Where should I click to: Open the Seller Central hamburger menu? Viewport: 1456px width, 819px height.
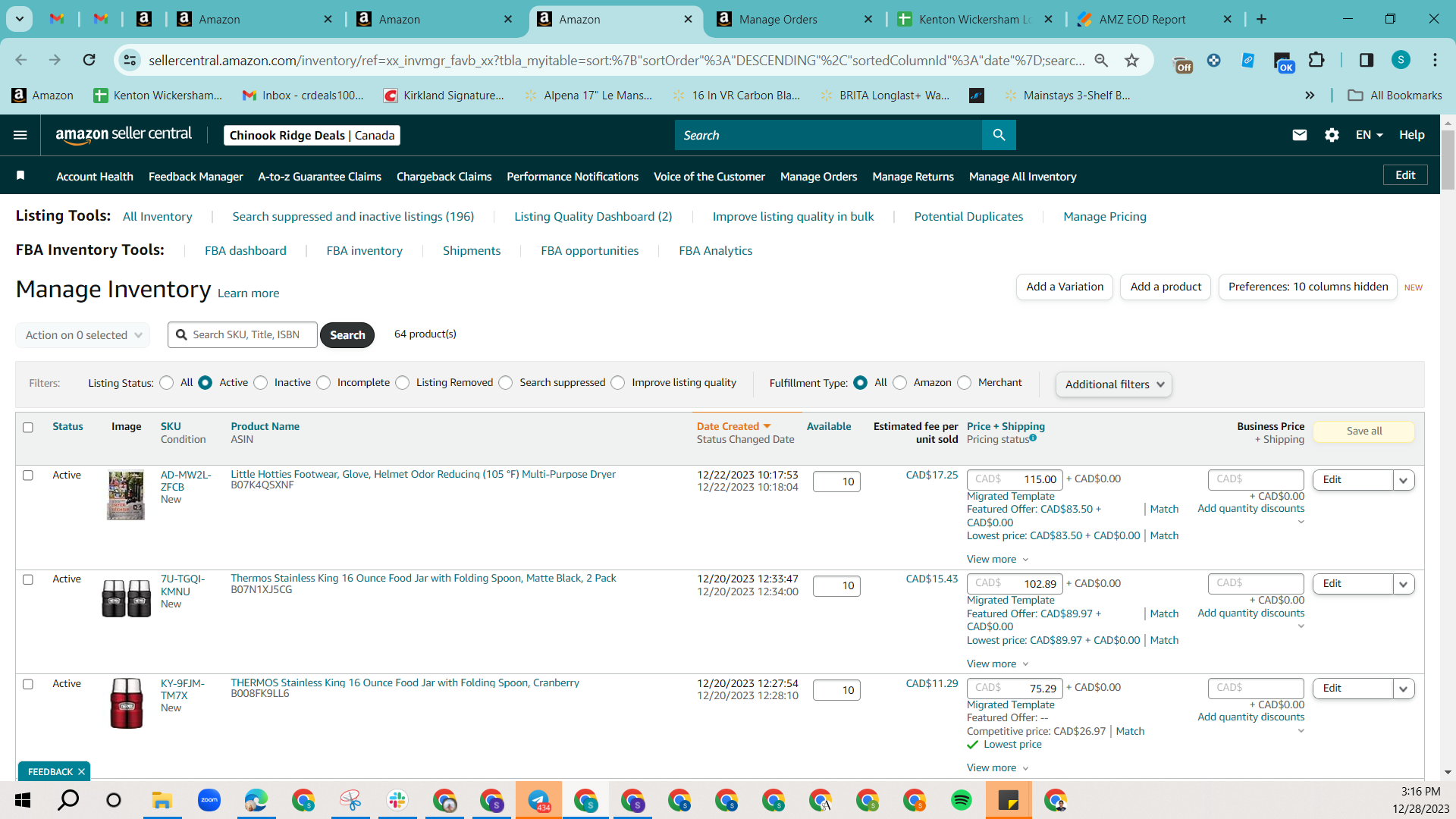pos(20,135)
